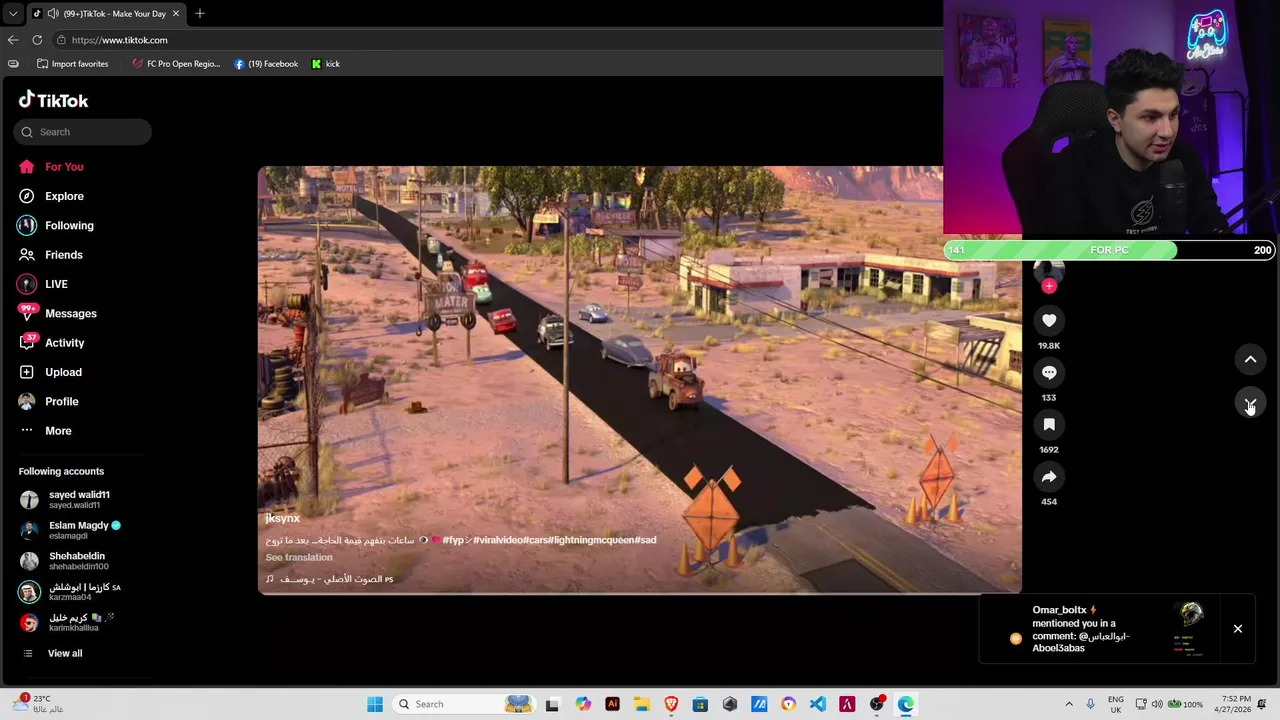Image resolution: width=1280 pixels, height=720 pixels.
Task: Open a new browser tab
Action: pos(200,14)
